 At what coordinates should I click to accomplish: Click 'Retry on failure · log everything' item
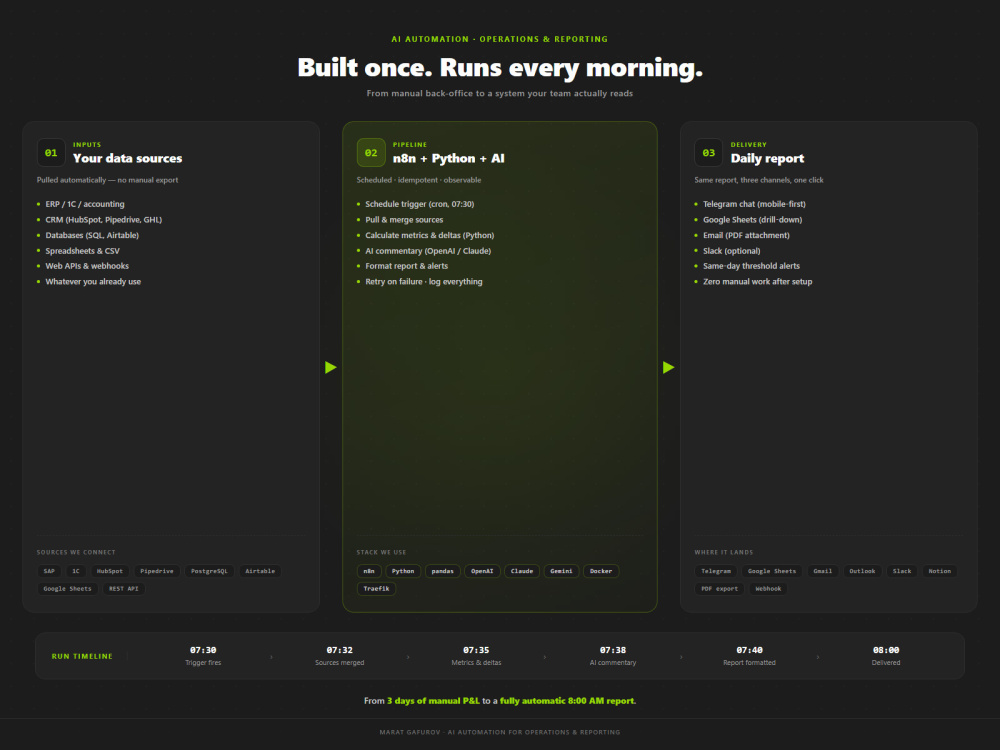423,281
